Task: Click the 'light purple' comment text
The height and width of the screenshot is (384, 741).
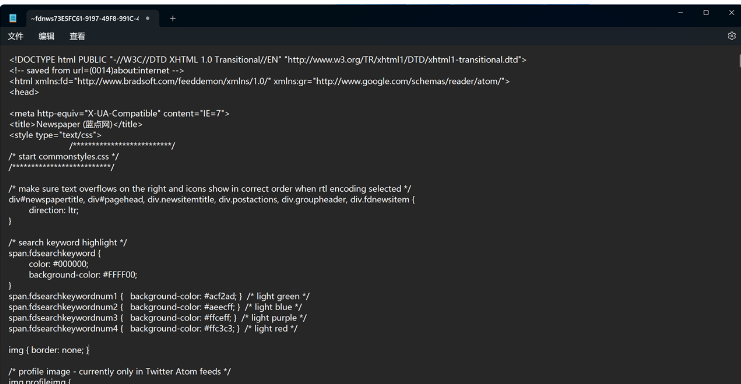Action: pos(274,318)
